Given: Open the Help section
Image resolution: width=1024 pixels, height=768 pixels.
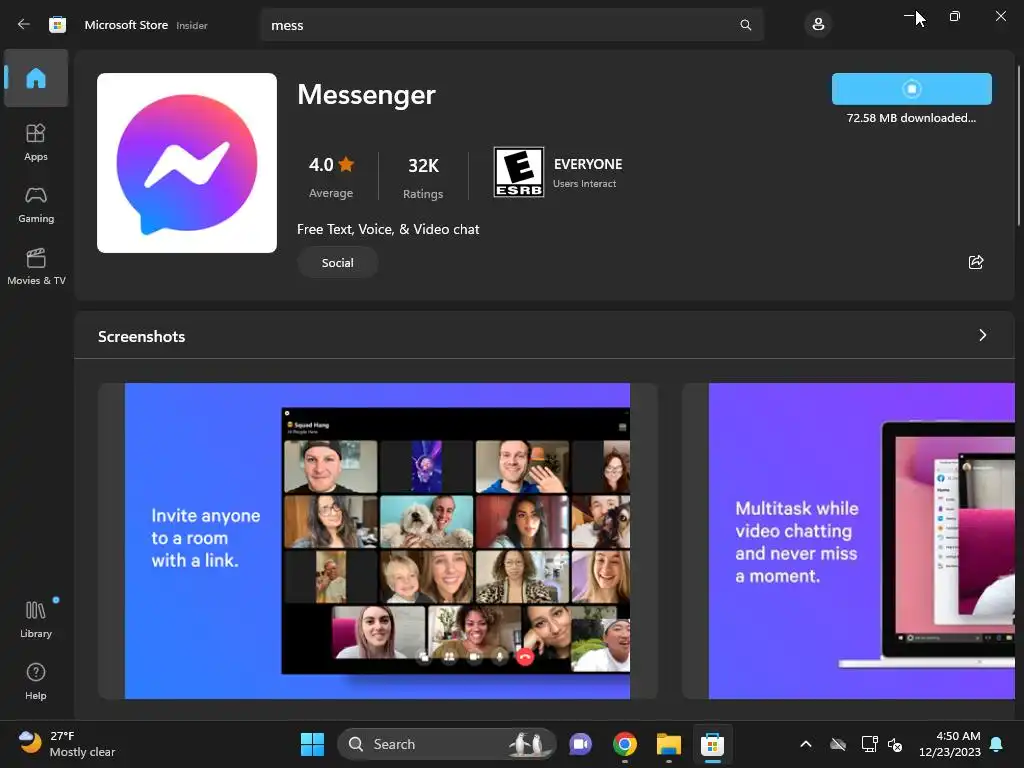Looking at the screenshot, I should [36, 681].
